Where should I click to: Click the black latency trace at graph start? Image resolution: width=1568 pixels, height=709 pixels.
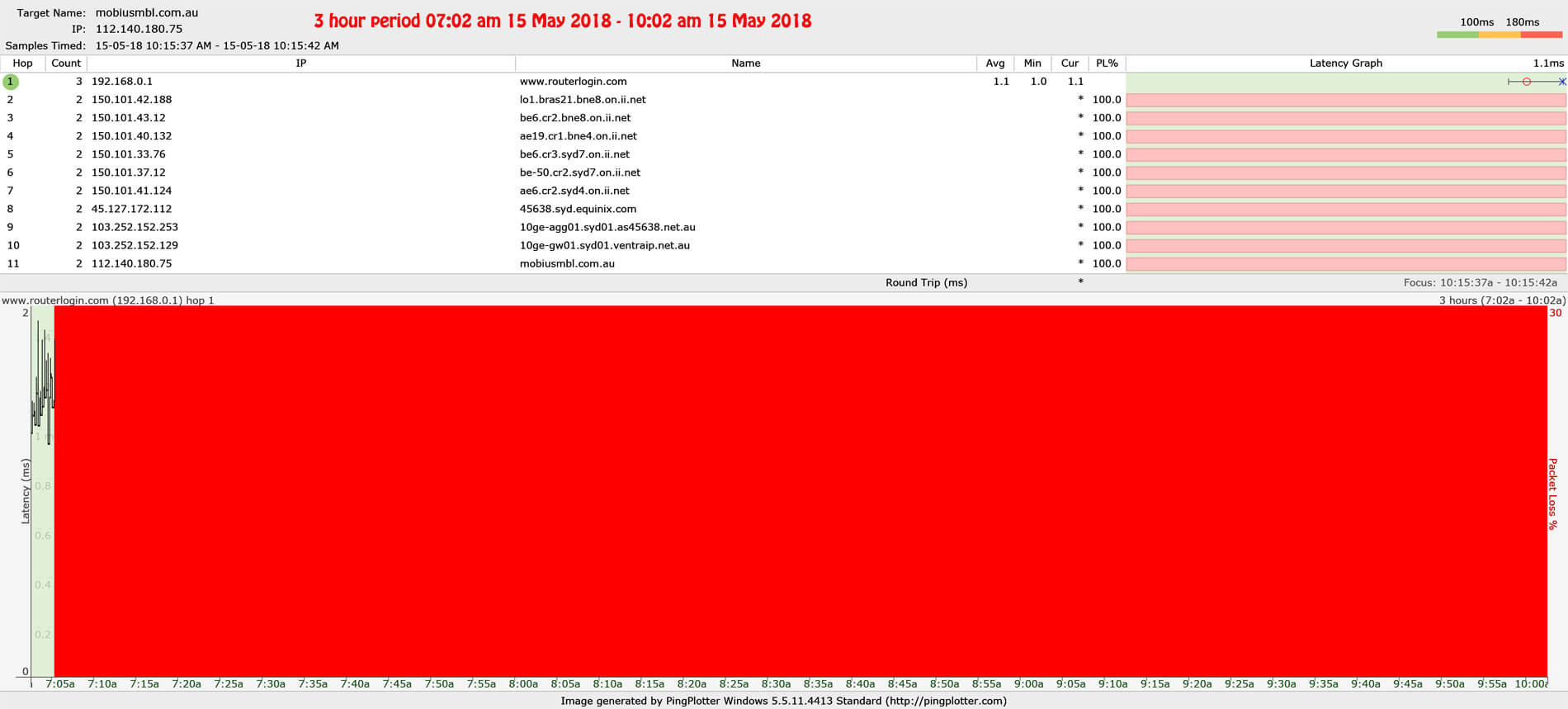(x=43, y=384)
